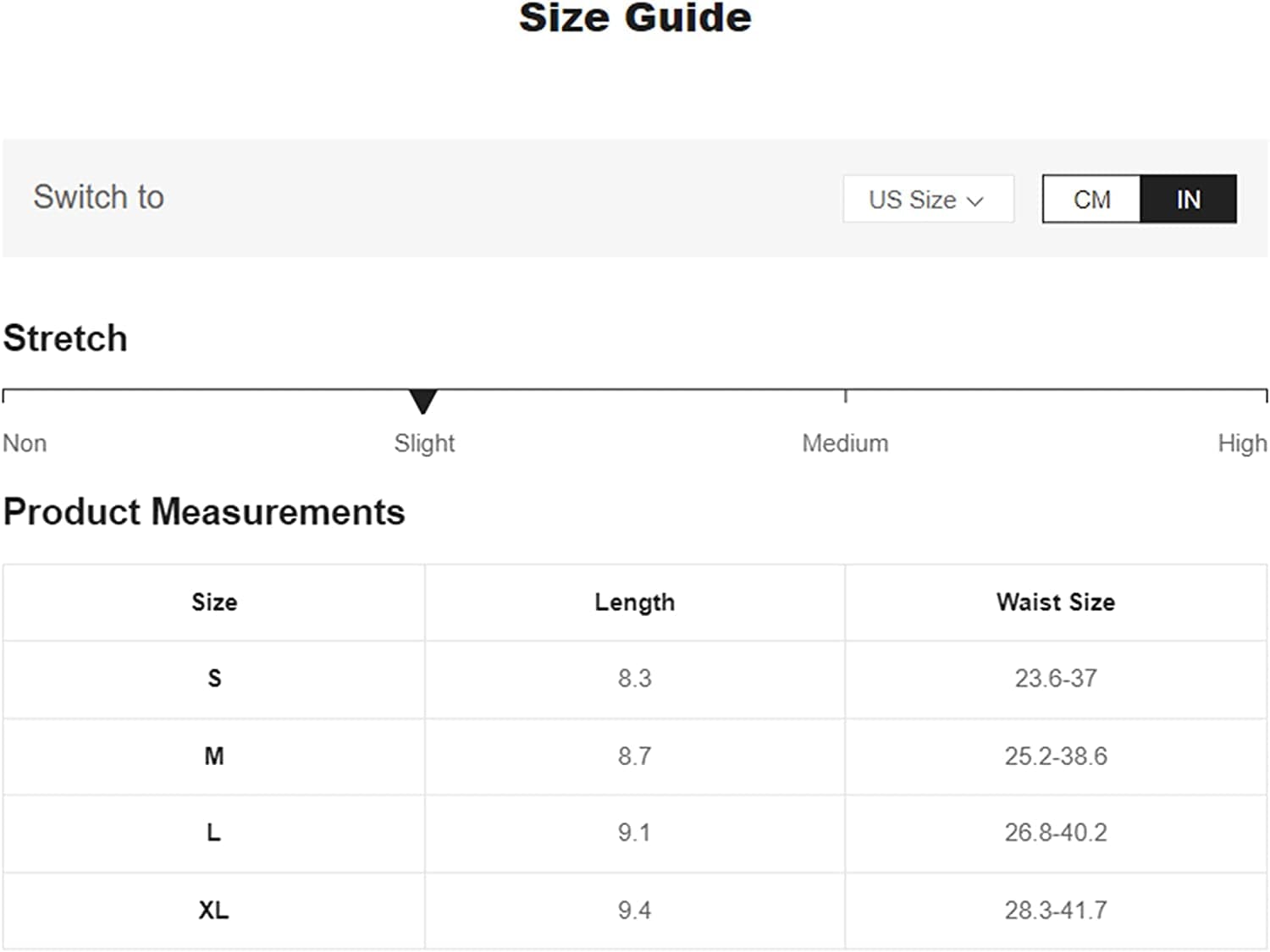Click waist value 28.3-41.7
The height and width of the screenshot is (952, 1270).
[x=1055, y=911]
